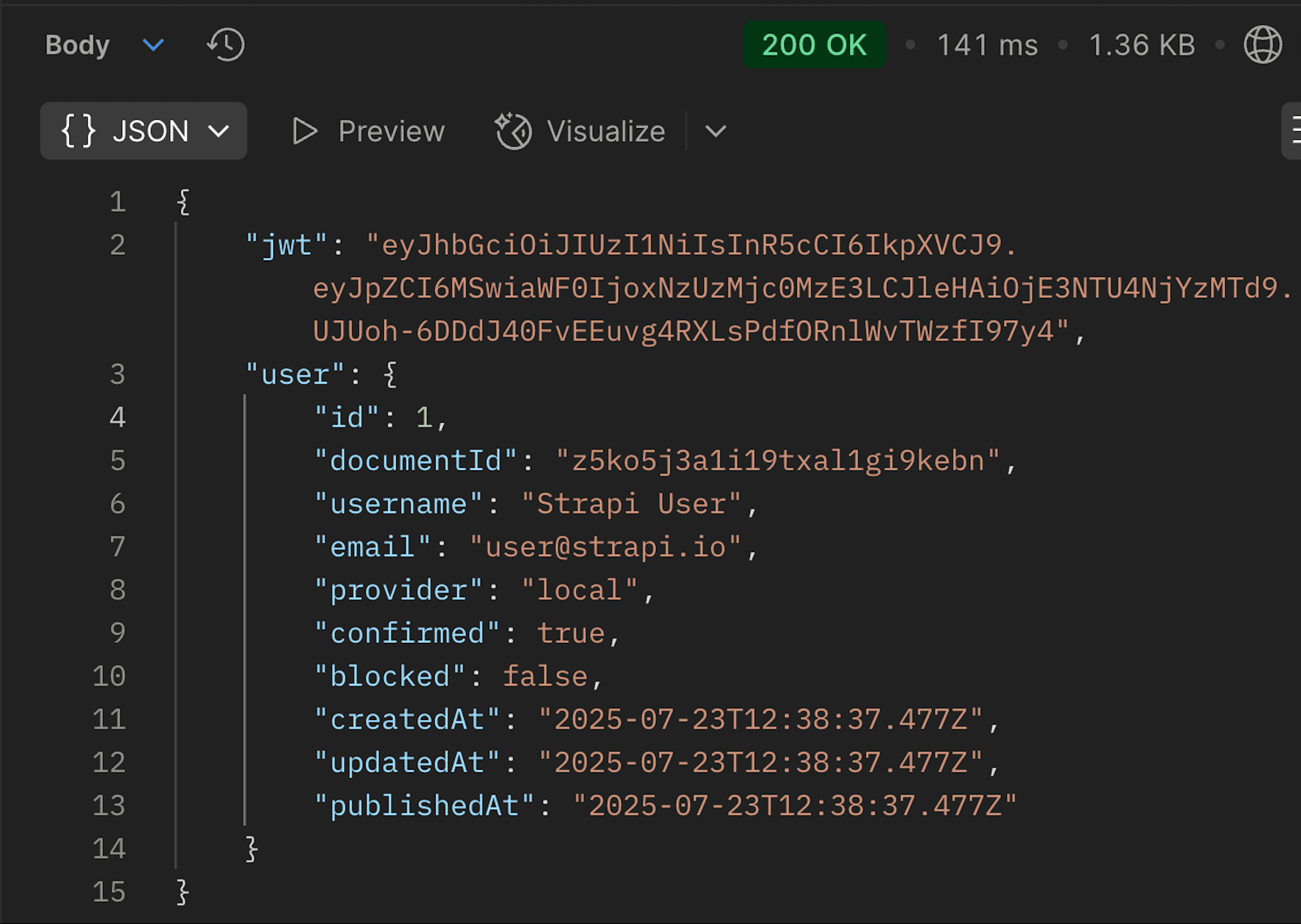1301x924 pixels.
Task: Expand the Visualize options chevron
Action: tap(716, 131)
